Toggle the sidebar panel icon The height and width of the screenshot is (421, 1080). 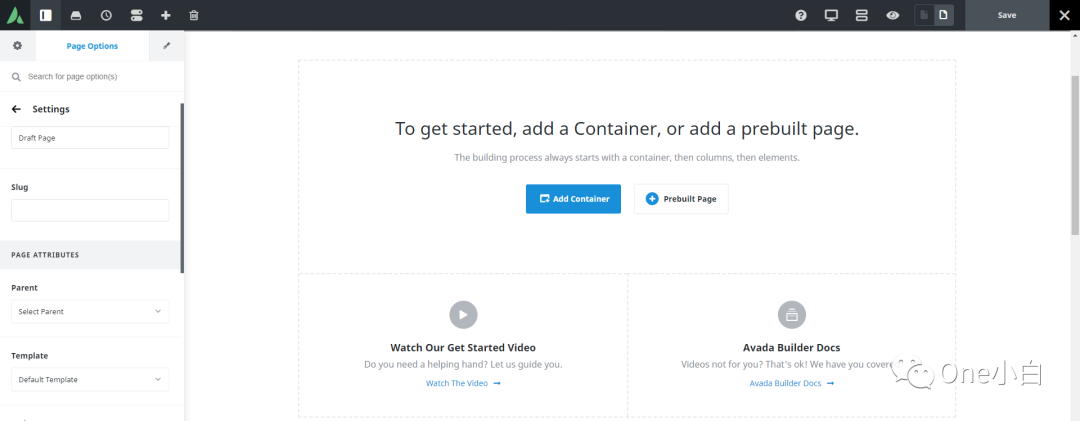click(45, 15)
